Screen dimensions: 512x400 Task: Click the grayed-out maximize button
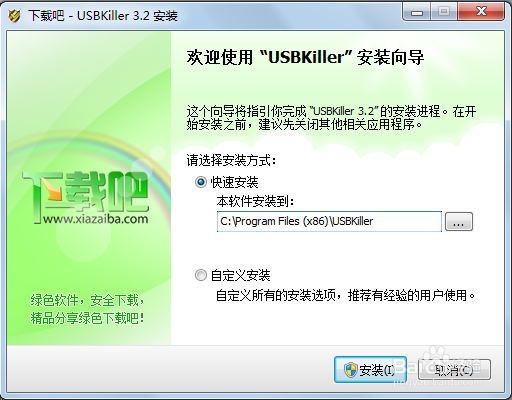click(444, 12)
